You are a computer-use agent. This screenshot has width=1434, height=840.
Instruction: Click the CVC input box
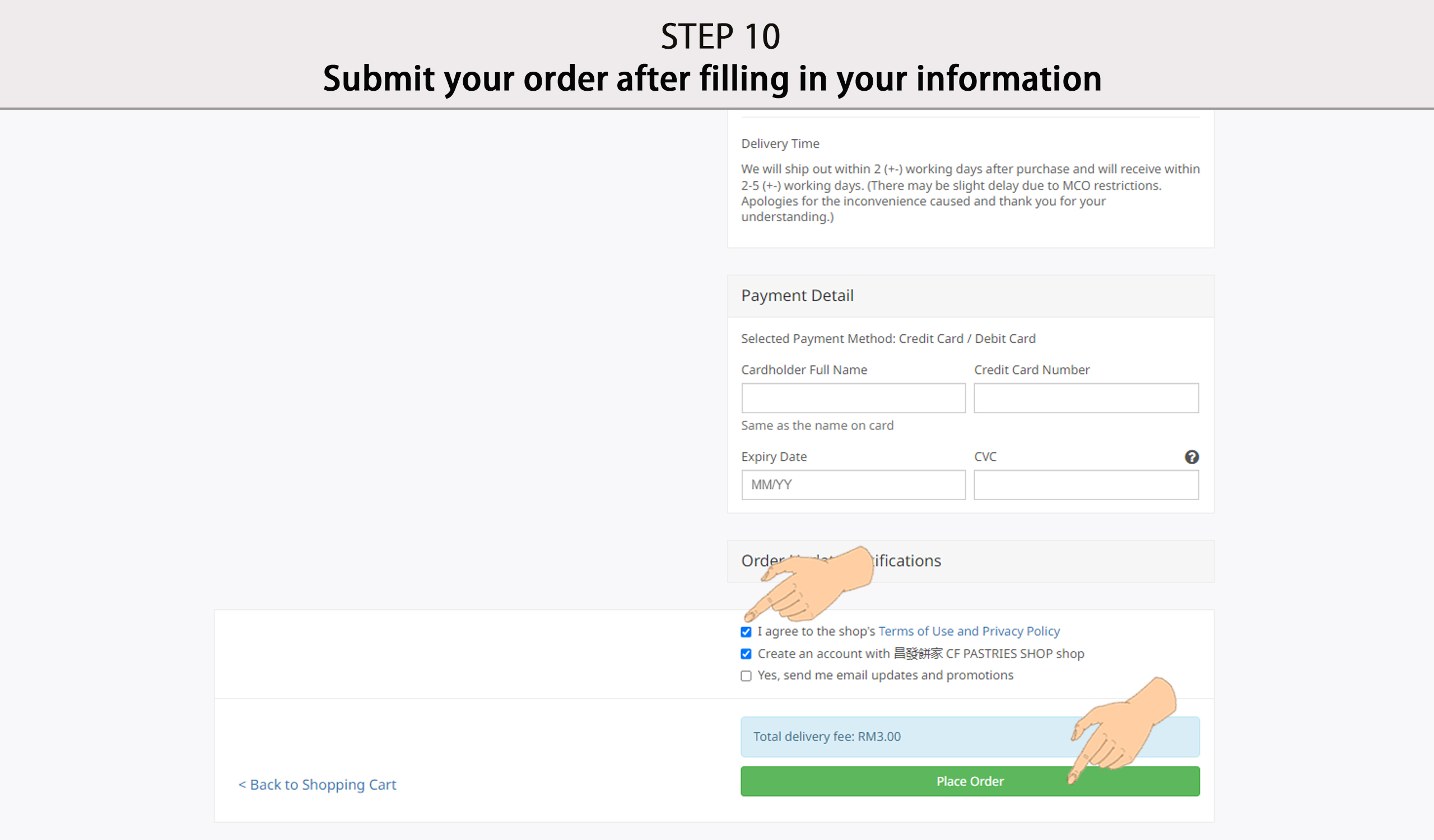(x=1086, y=484)
